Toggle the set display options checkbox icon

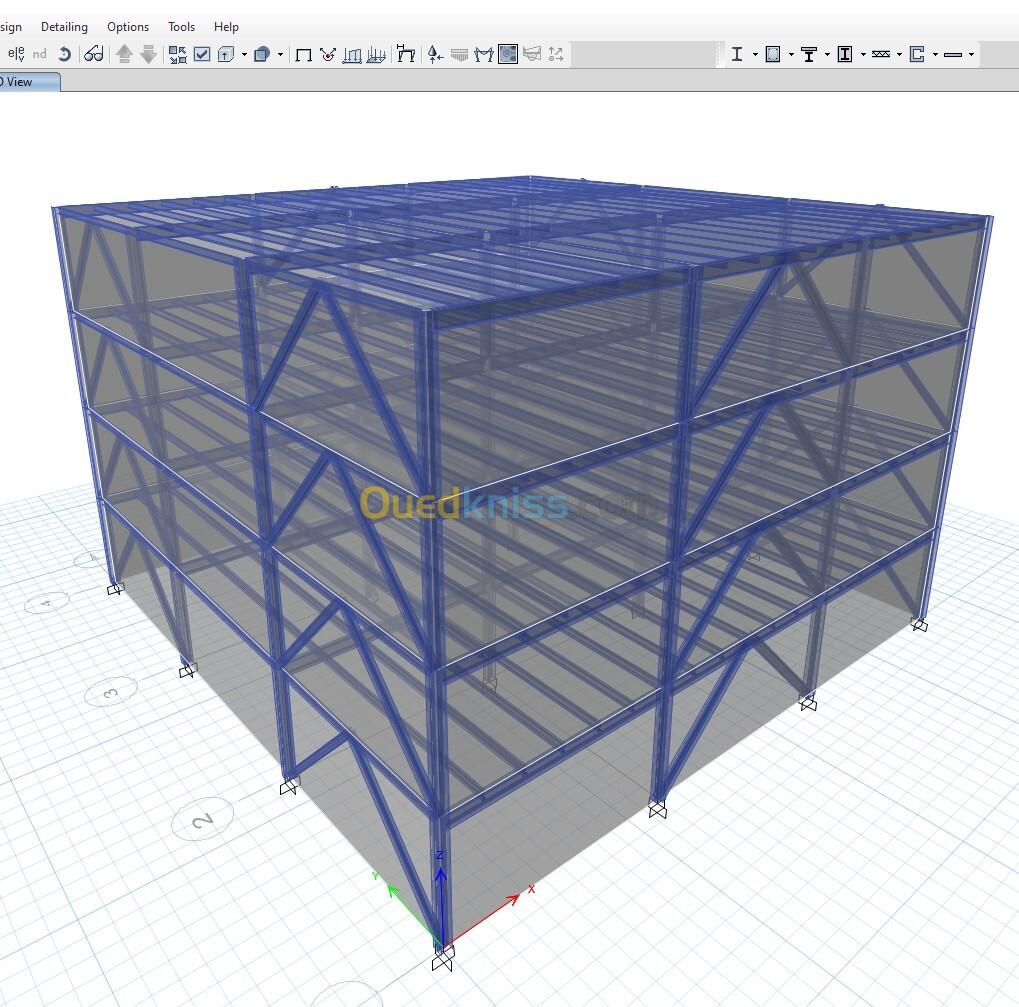pos(202,54)
